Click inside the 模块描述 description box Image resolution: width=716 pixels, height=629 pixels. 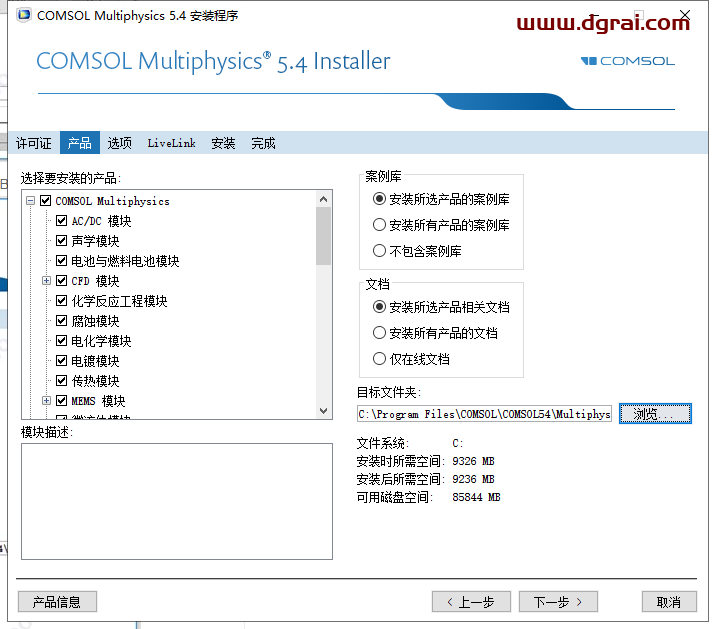177,501
